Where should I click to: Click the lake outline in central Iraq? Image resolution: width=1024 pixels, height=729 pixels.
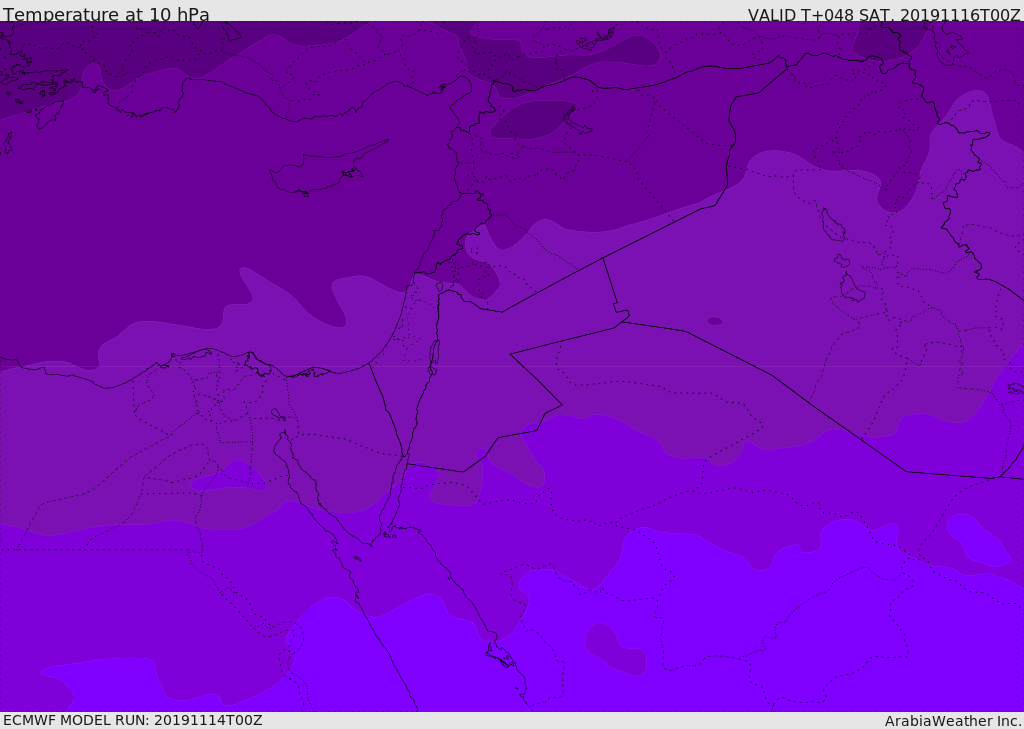[833, 225]
